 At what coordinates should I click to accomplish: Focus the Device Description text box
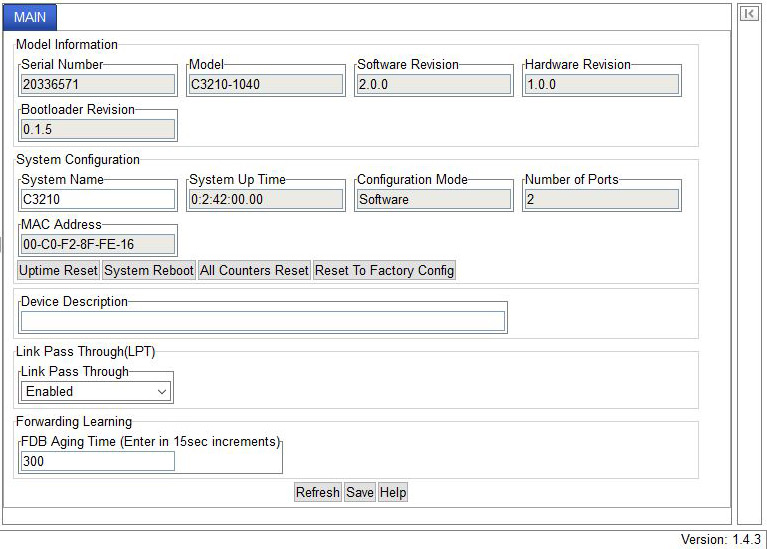click(263, 321)
